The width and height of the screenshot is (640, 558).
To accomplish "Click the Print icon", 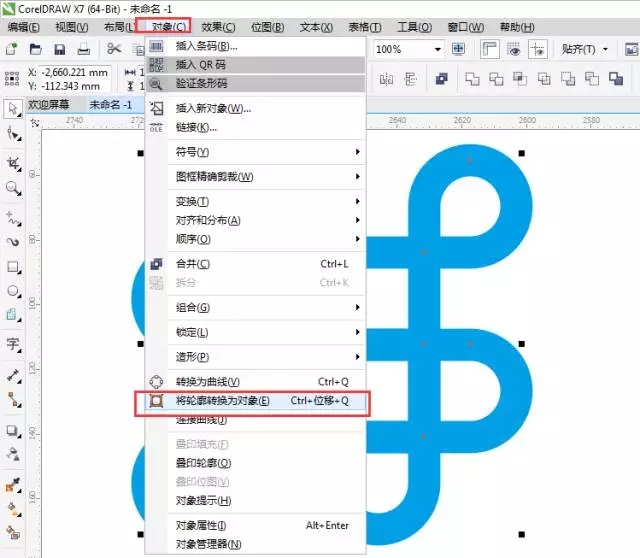I will click(x=84, y=49).
